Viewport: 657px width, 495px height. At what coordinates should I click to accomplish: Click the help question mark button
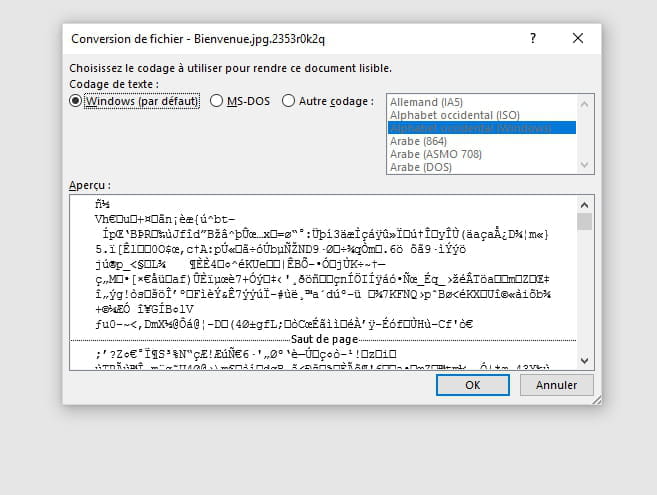click(532, 39)
